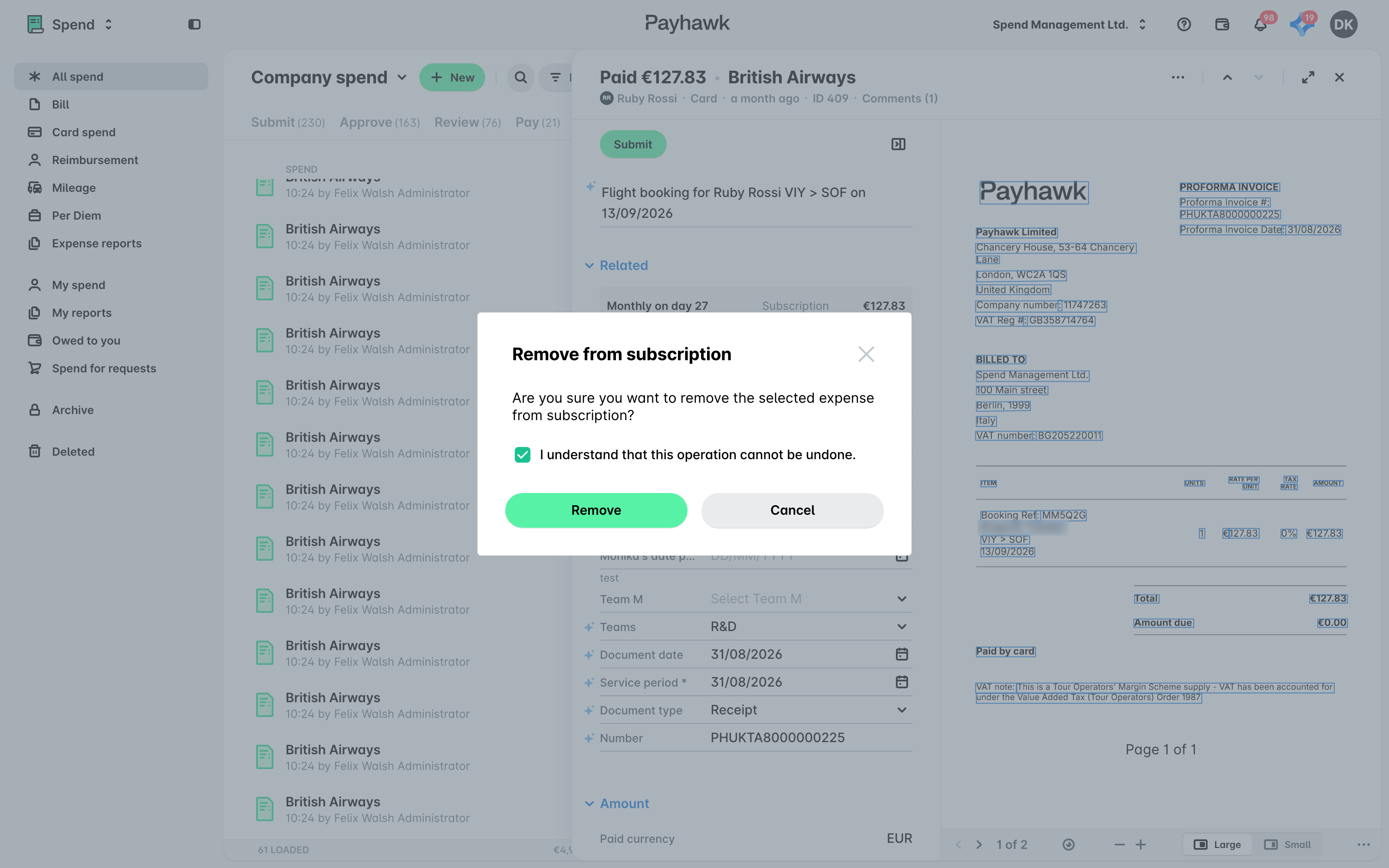1389x868 pixels.
Task: Switch to the Review (76) tab
Action: click(x=467, y=122)
